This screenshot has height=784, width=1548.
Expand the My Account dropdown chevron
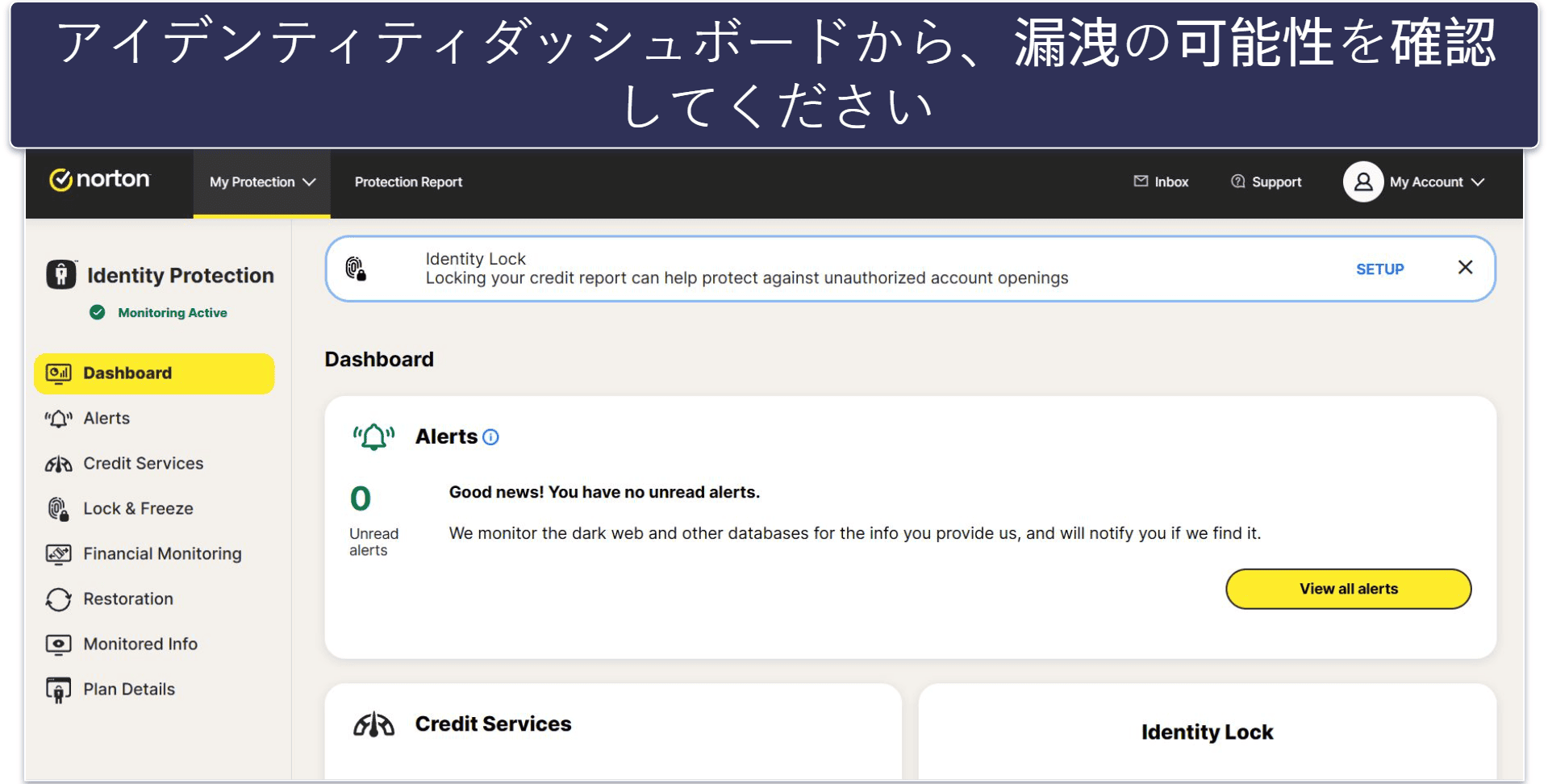(x=1478, y=182)
